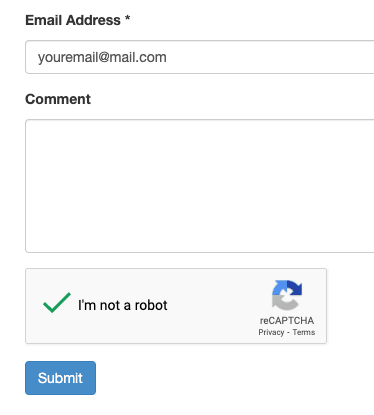
Task: Click the reCAPTCHA brand text
Action: point(287,321)
